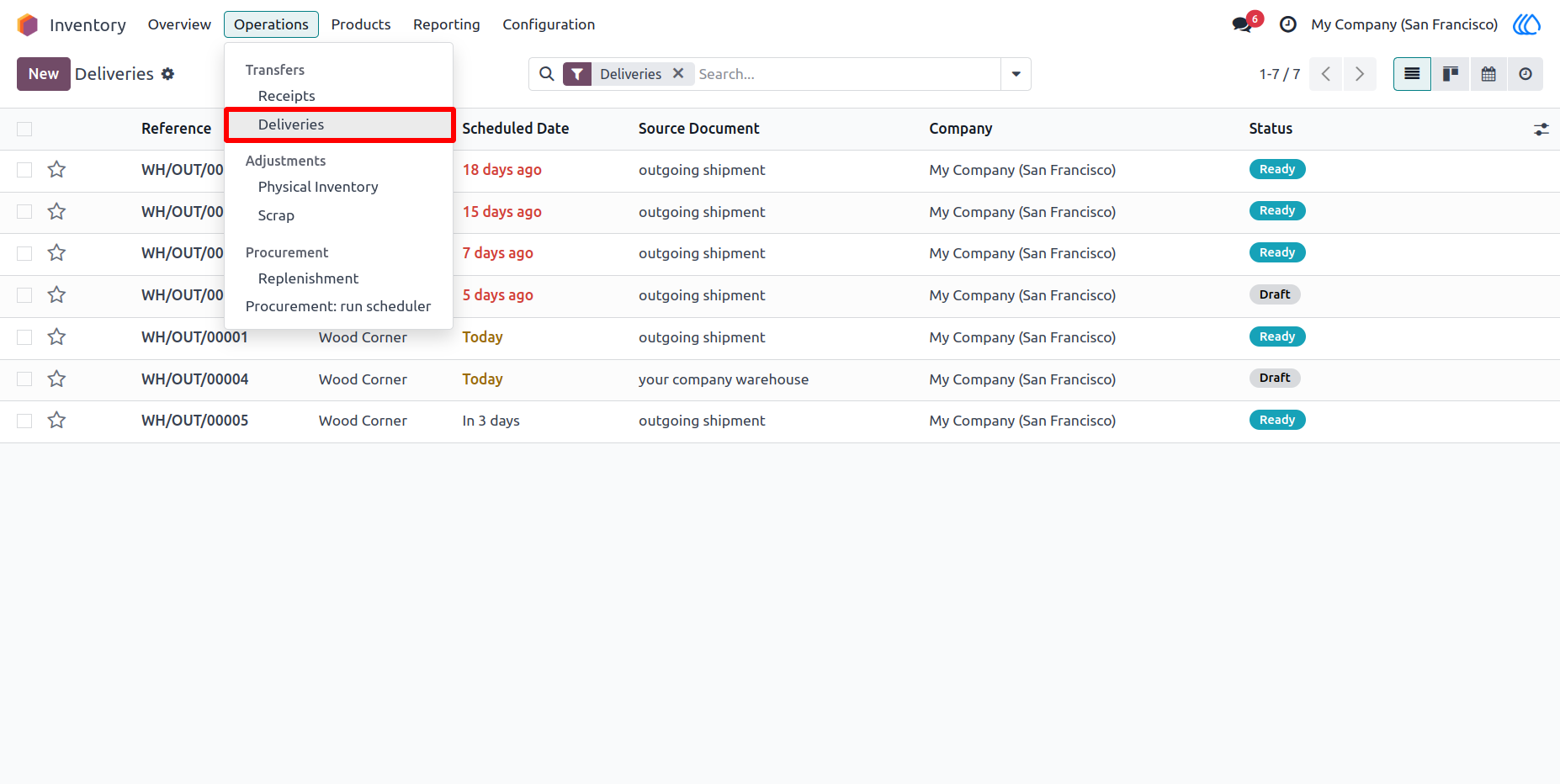Check the WH/OUT/00001 row checkbox
Viewport: 1560px width, 784px height.
[24, 337]
